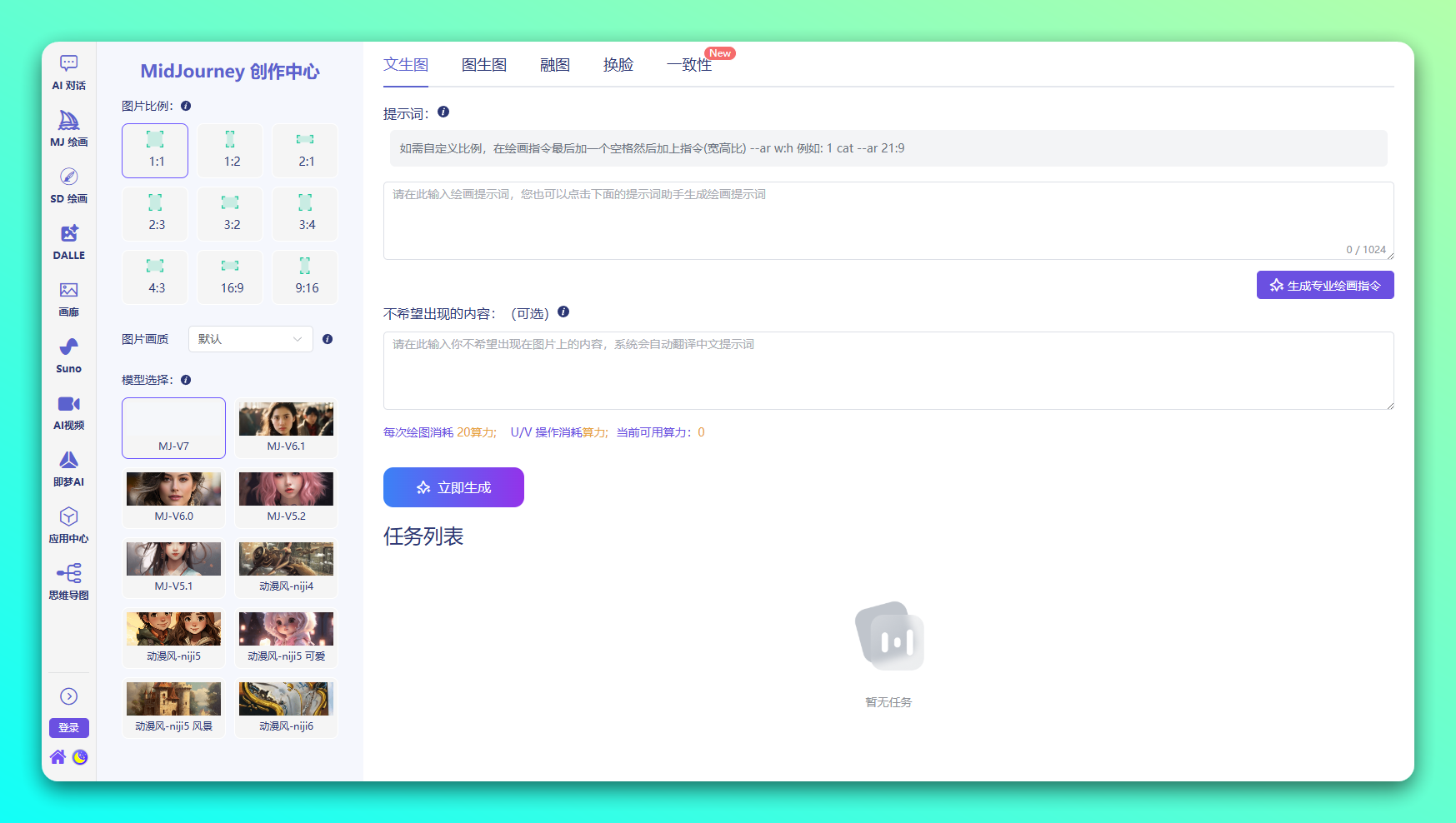Switch to the 图生图 tab

(x=483, y=65)
